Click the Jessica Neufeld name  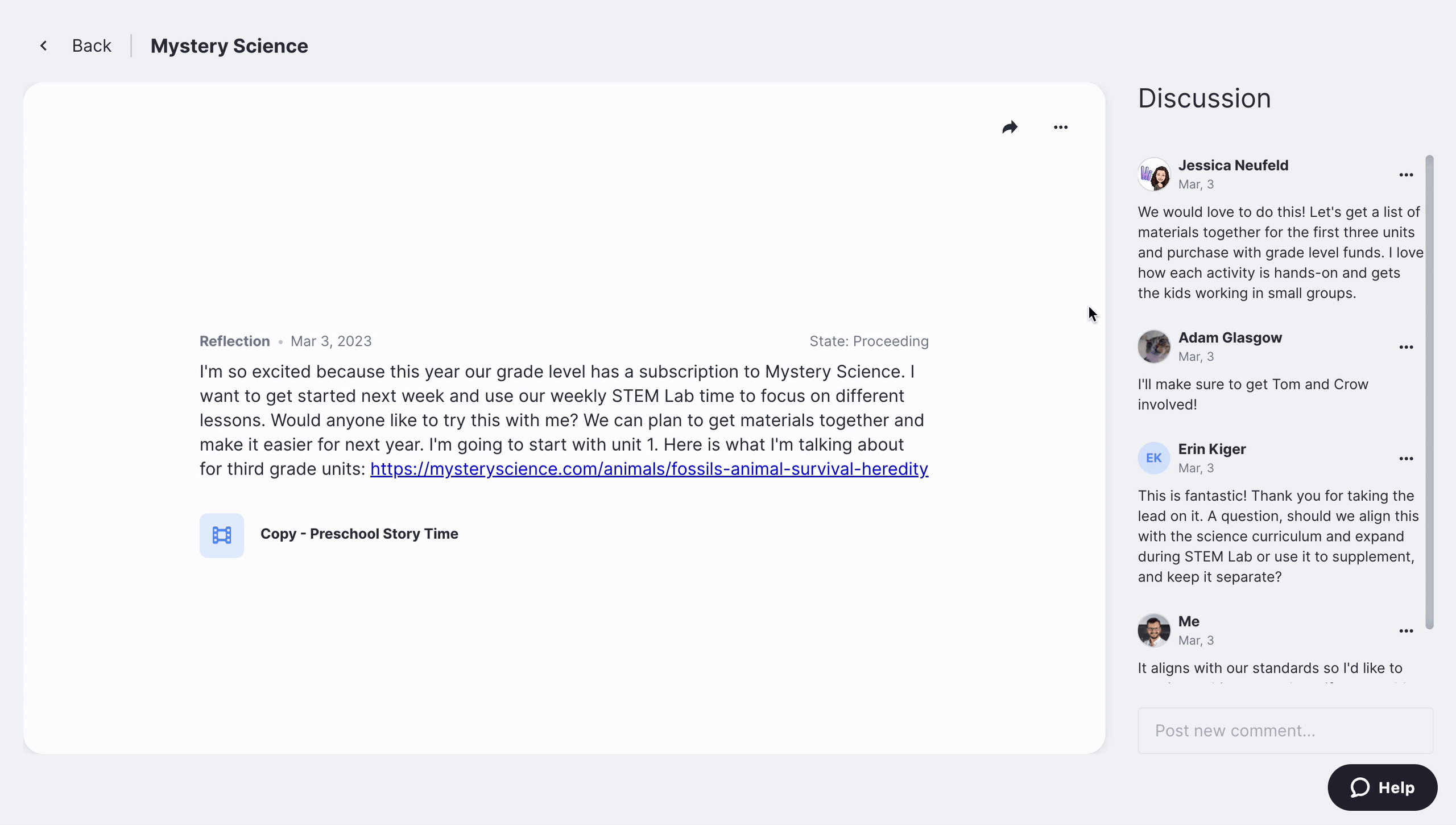pyautogui.click(x=1233, y=166)
